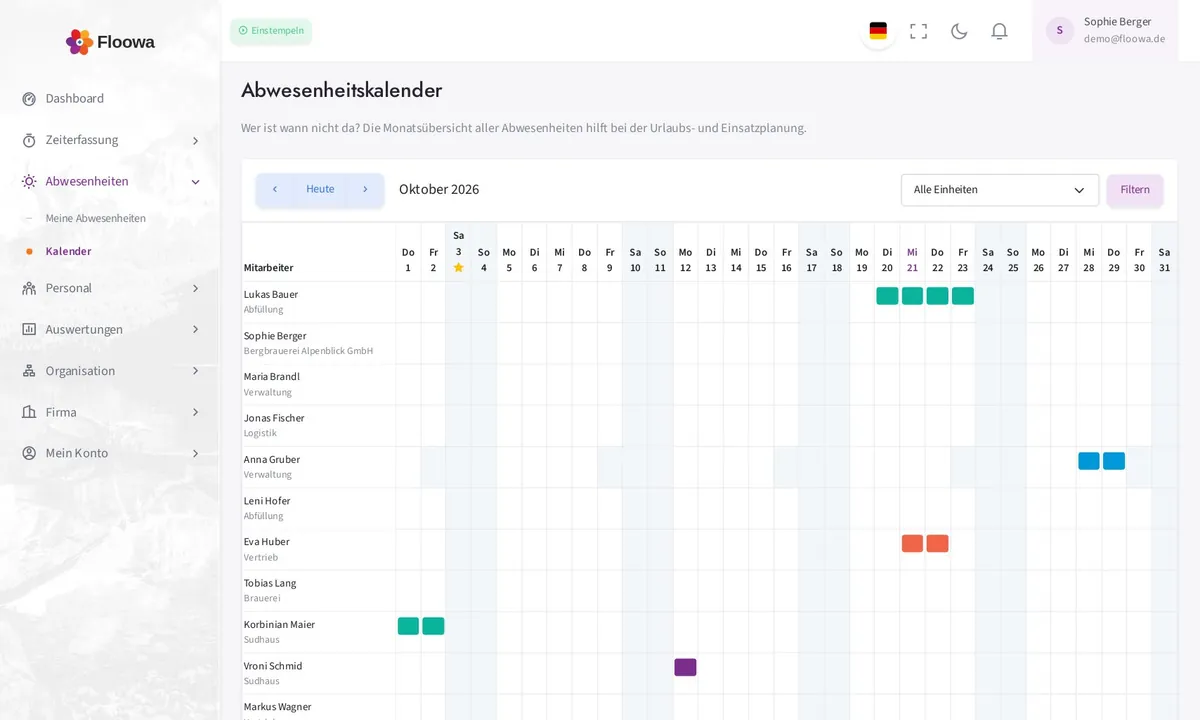1200x720 pixels.
Task: Open Meine Abwesenheiten submenu item
Action: pos(95,218)
